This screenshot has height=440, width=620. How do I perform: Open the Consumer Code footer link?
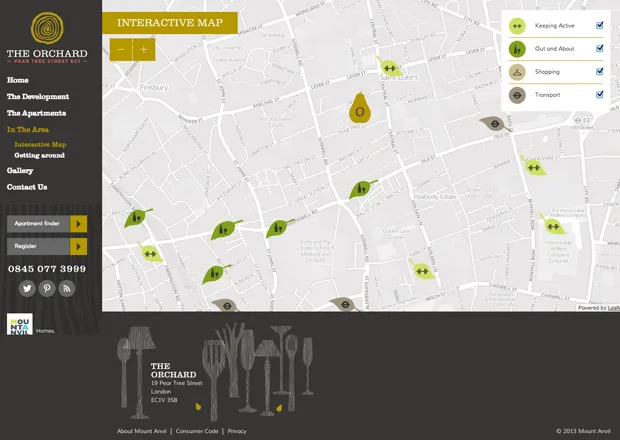197,431
